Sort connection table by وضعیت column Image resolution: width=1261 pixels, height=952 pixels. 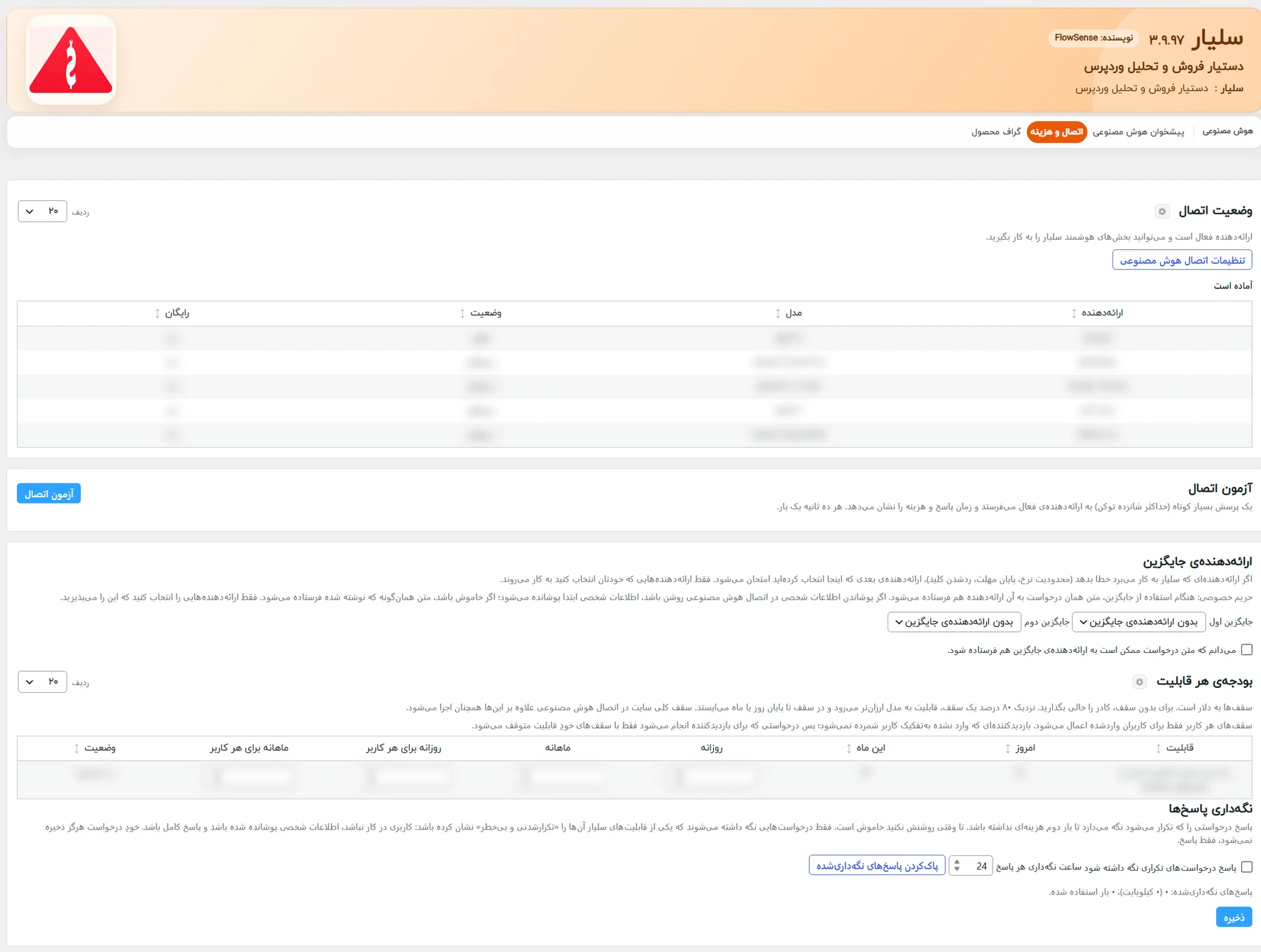[x=481, y=313]
